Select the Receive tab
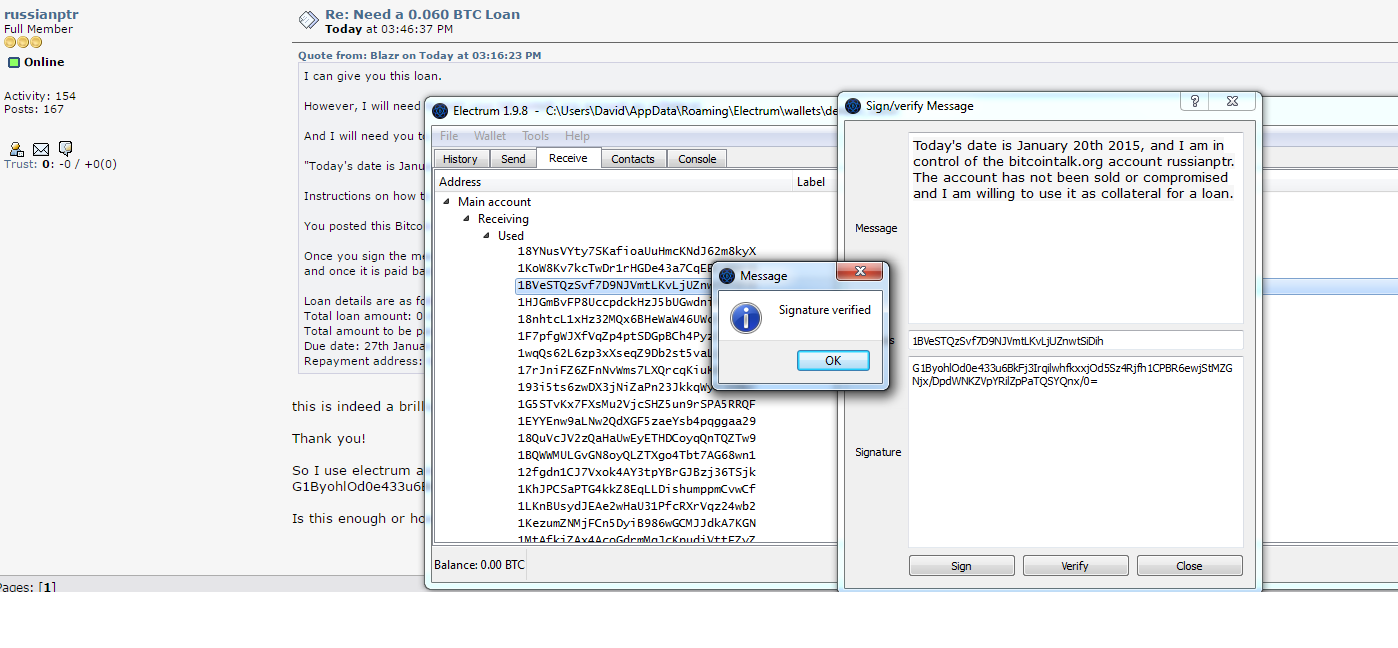 tap(568, 158)
